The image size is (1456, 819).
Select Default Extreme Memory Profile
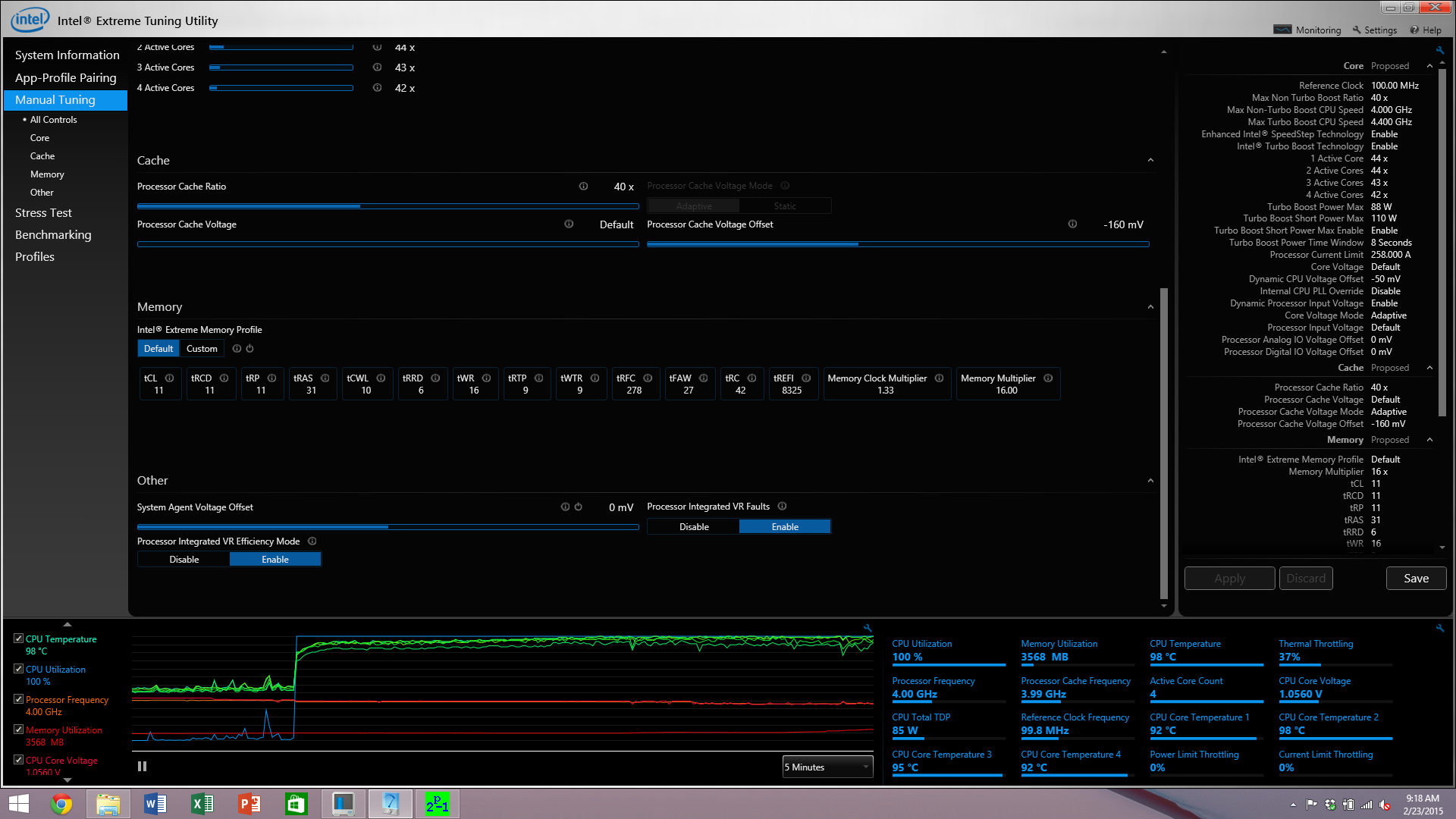[158, 349]
